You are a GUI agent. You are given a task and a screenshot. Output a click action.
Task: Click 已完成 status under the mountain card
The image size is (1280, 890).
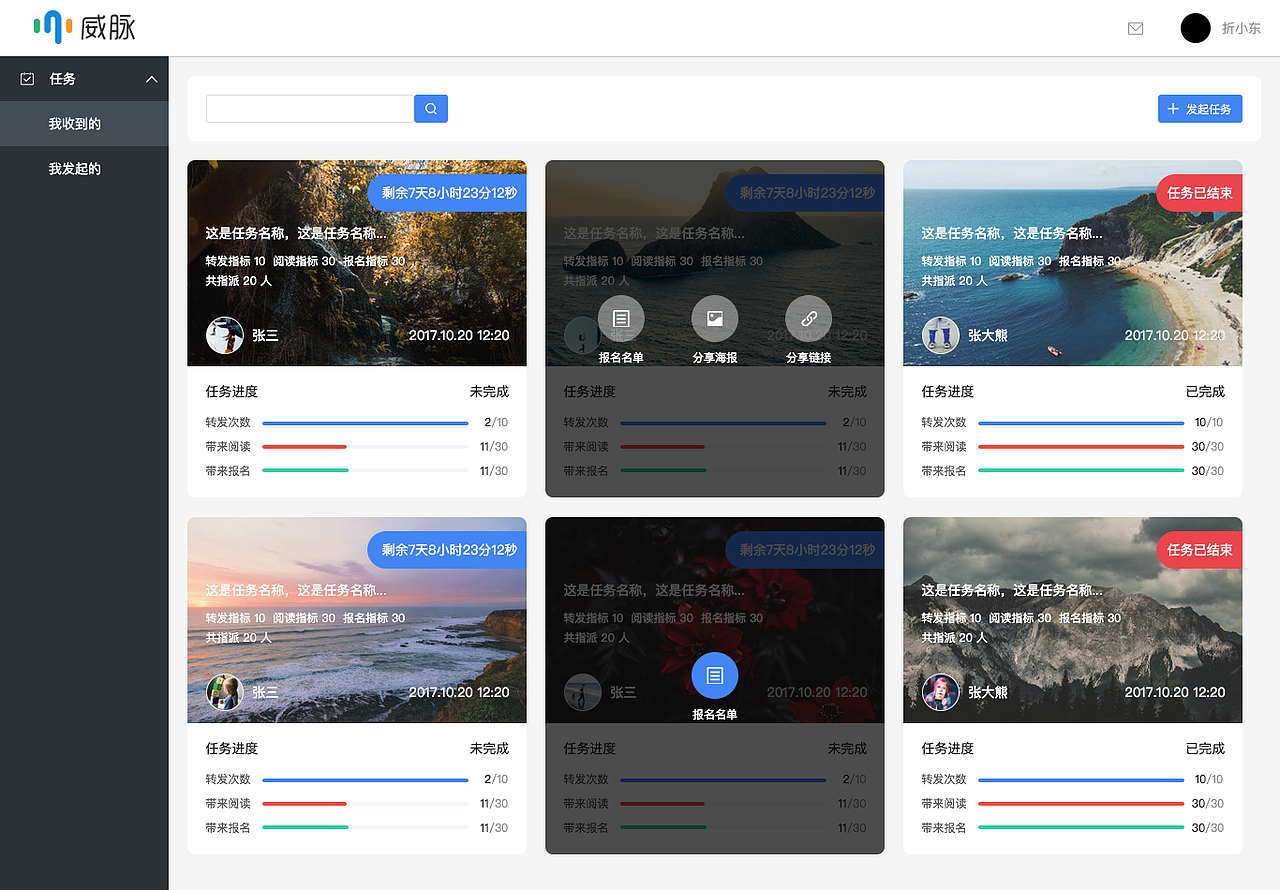pos(1206,749)
